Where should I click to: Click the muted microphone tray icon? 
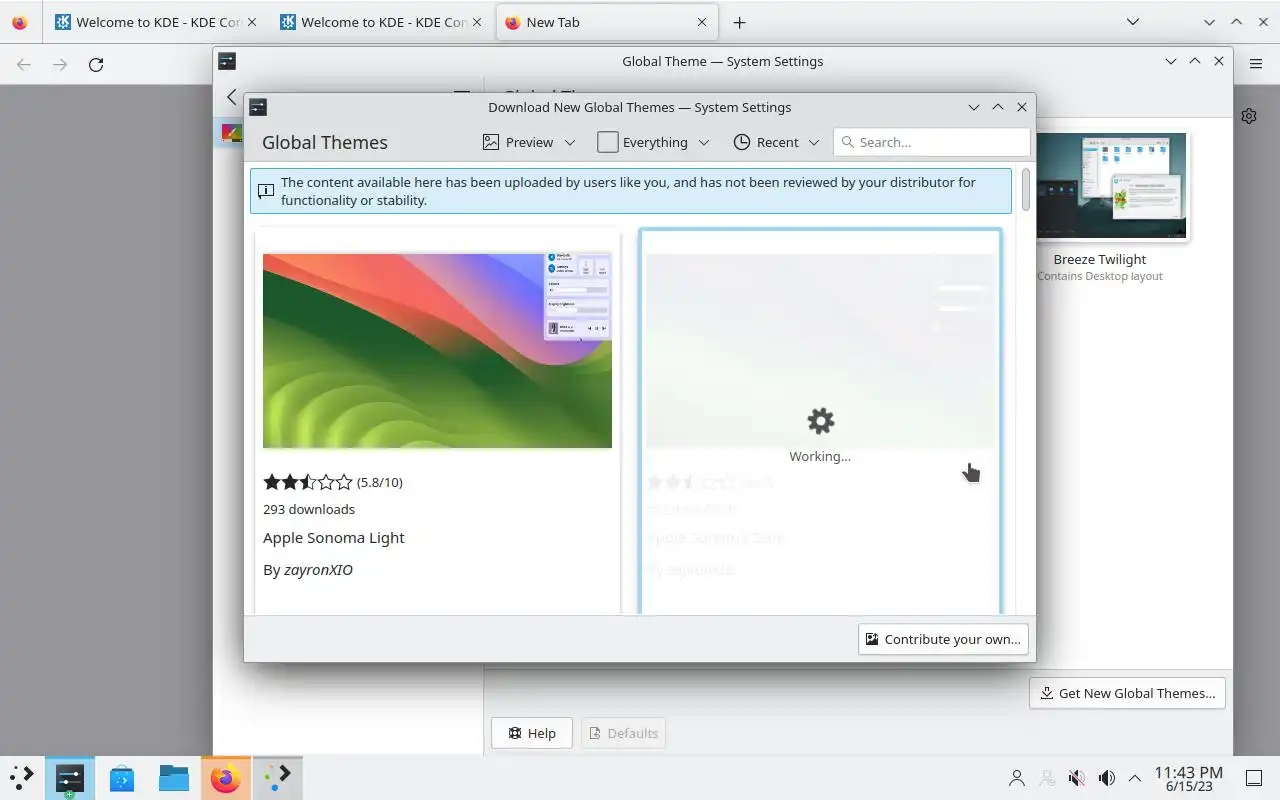point(1077,778)
